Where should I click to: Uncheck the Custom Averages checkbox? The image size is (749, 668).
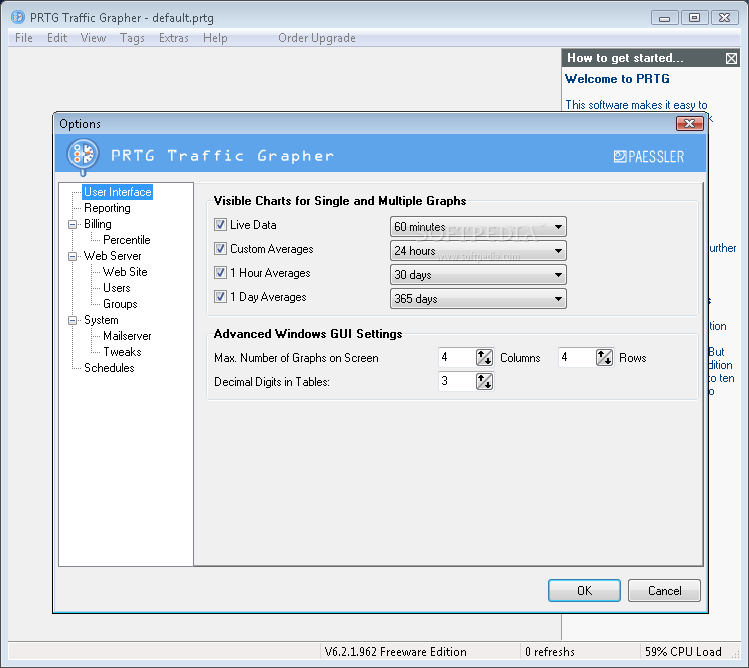(x=220, y=248)
